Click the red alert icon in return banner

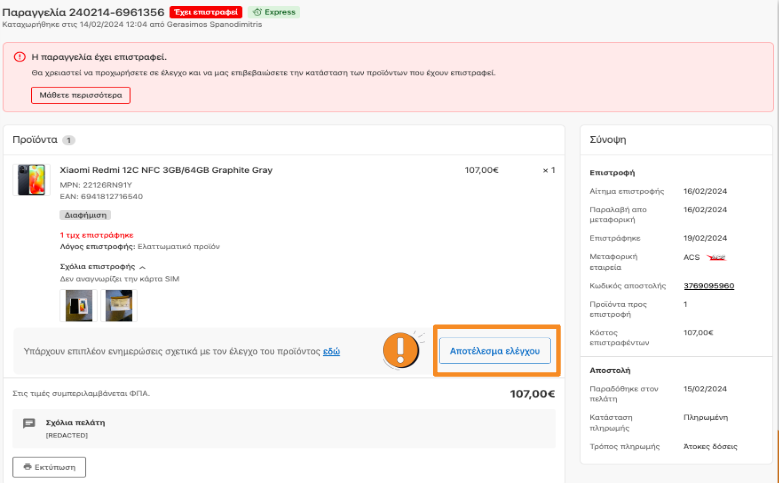[19, 57]
